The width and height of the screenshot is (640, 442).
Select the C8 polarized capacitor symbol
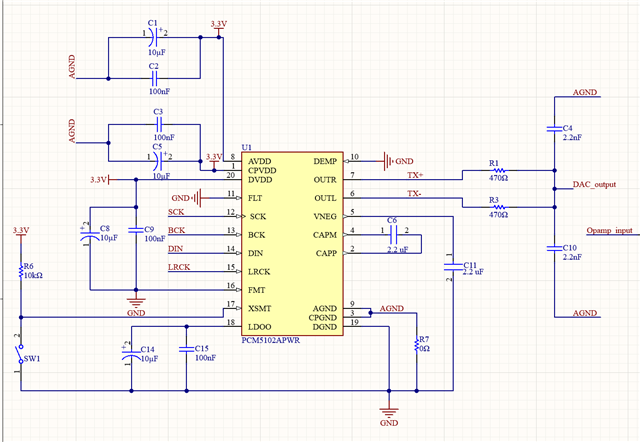(x=90, y=235)
